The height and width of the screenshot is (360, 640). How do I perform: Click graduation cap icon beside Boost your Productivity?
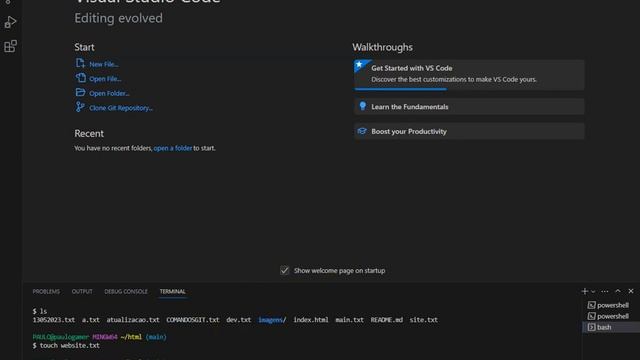coord(362,131)
